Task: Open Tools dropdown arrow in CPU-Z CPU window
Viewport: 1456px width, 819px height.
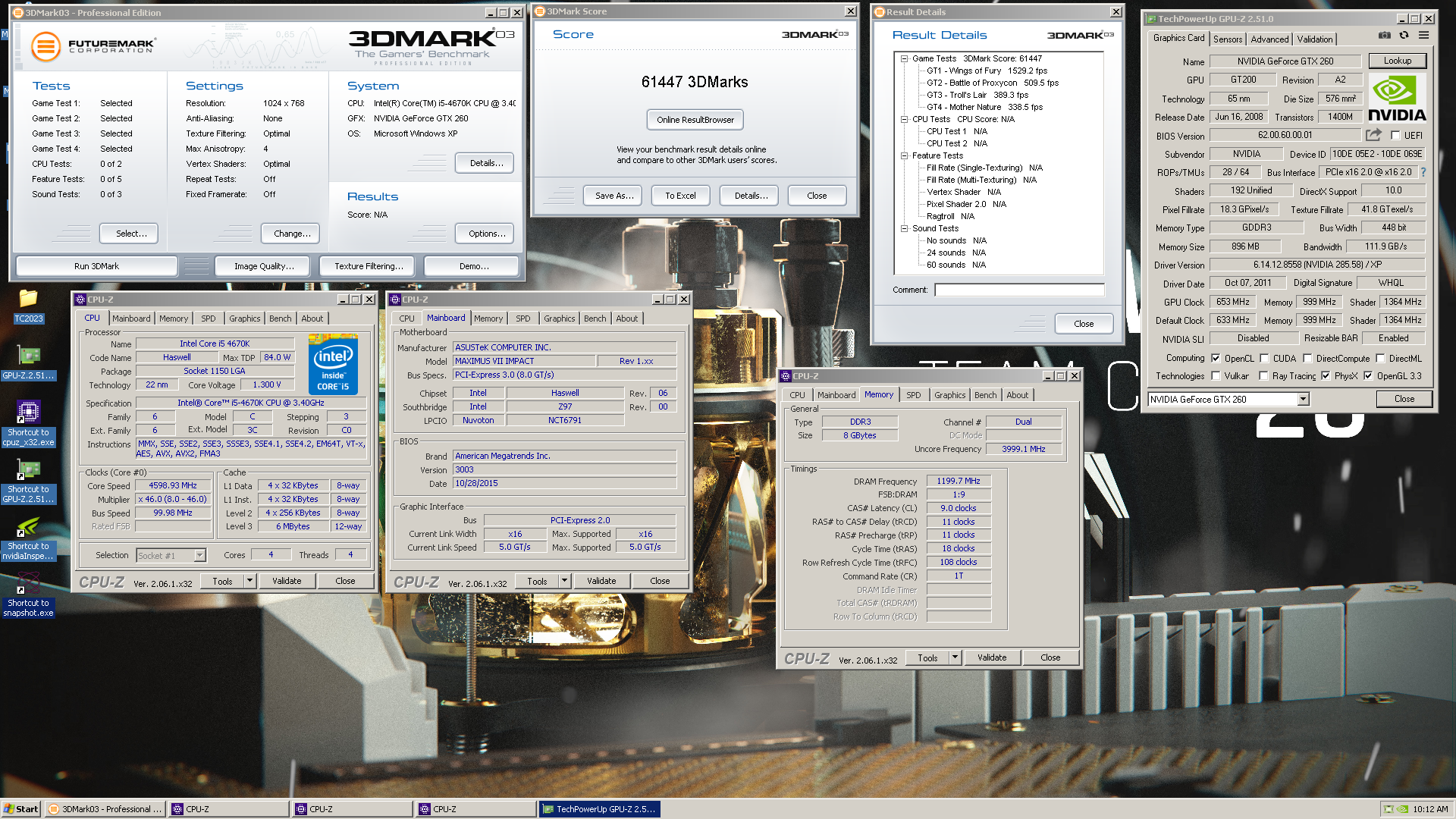Action: (x=249, y=581)
